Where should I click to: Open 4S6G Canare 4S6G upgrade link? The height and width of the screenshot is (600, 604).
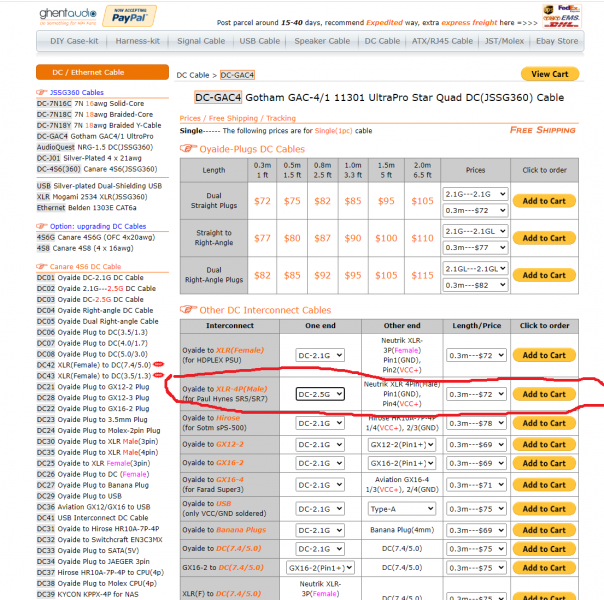[x=96, y=237]
